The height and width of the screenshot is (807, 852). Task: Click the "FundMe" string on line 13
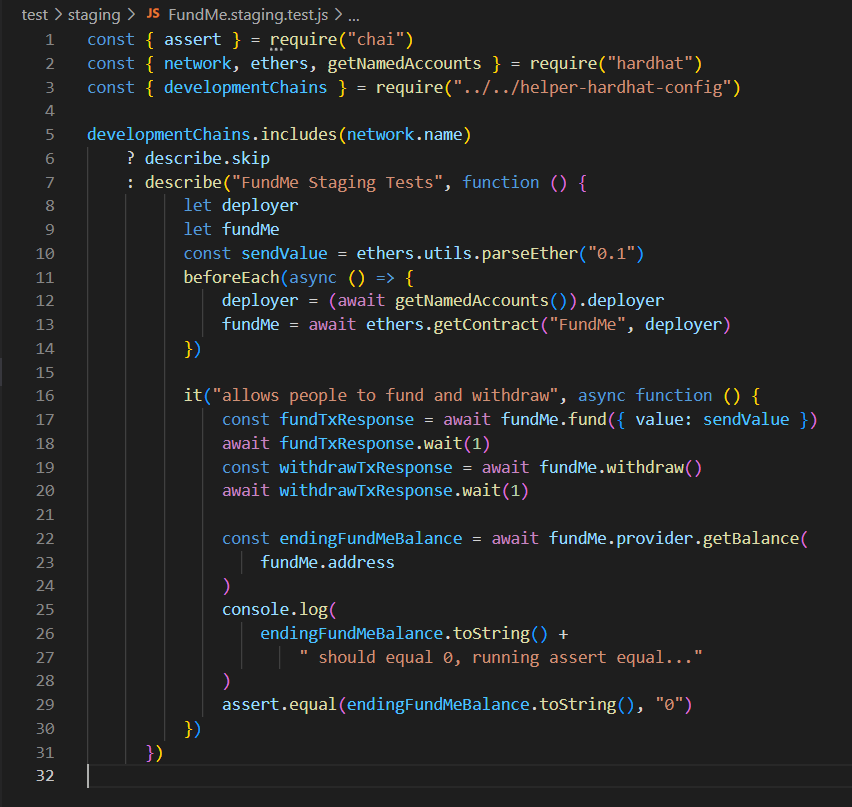tap(587, 324)
